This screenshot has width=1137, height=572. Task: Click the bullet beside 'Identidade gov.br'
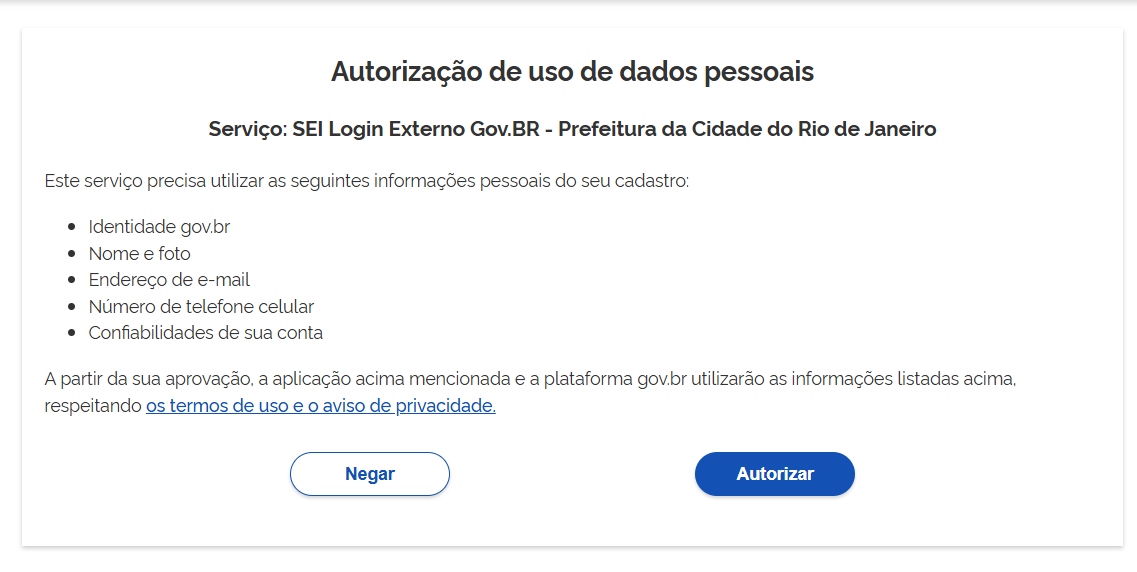pos(72,228)
